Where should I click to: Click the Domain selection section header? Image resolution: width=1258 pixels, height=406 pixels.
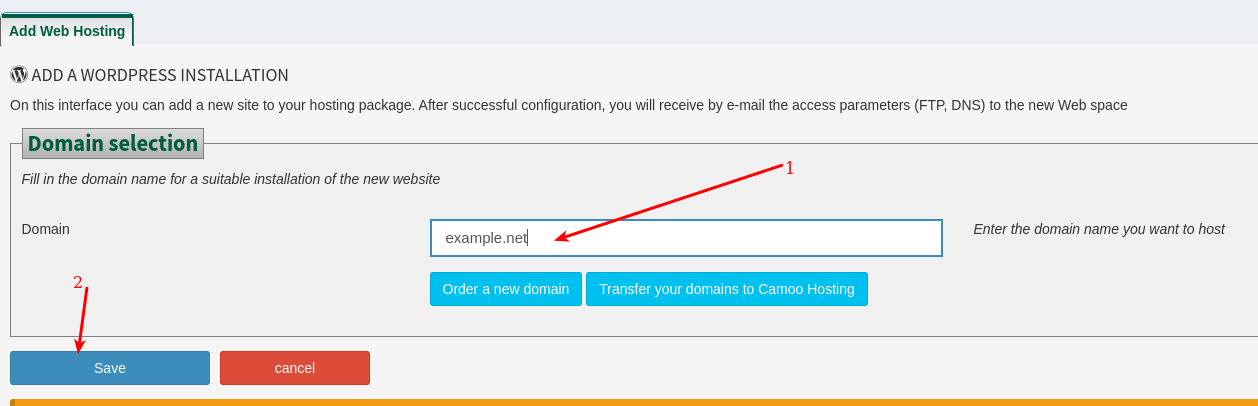click(113, 143)
